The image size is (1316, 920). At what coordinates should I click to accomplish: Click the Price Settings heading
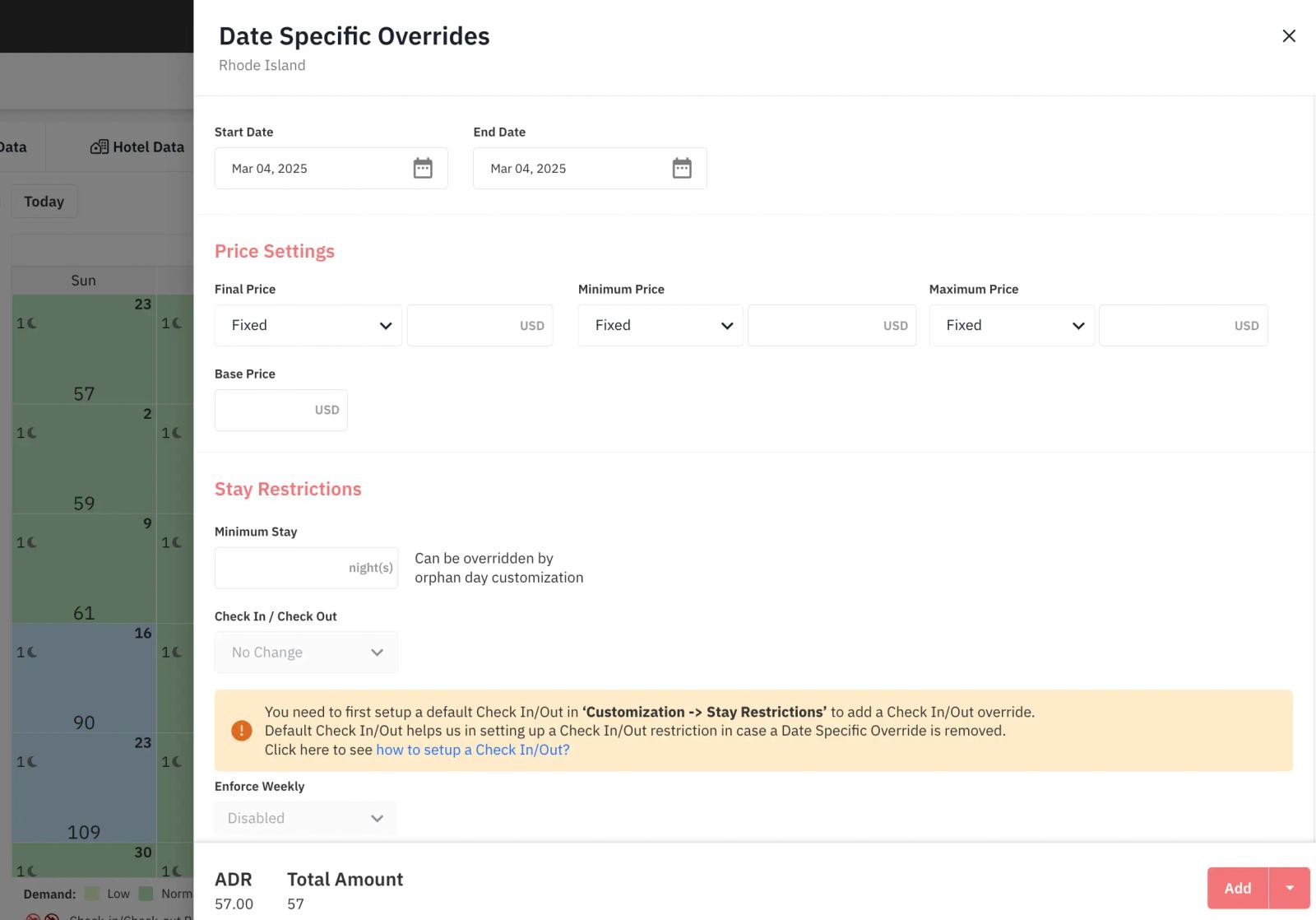click(x=275, y=251)
